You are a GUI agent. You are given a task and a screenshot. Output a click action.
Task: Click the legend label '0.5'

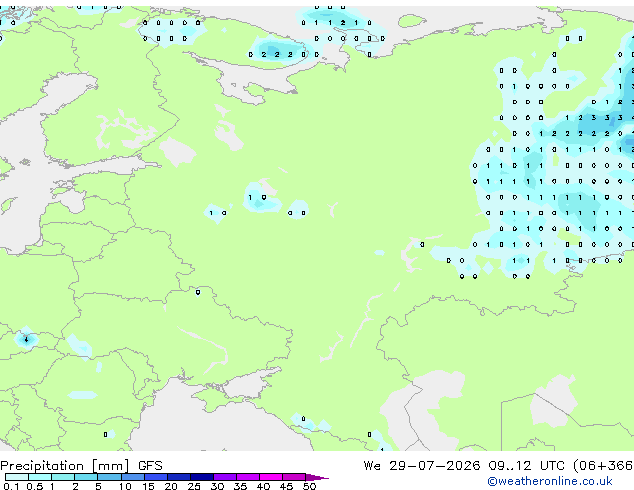click(35, 486)
